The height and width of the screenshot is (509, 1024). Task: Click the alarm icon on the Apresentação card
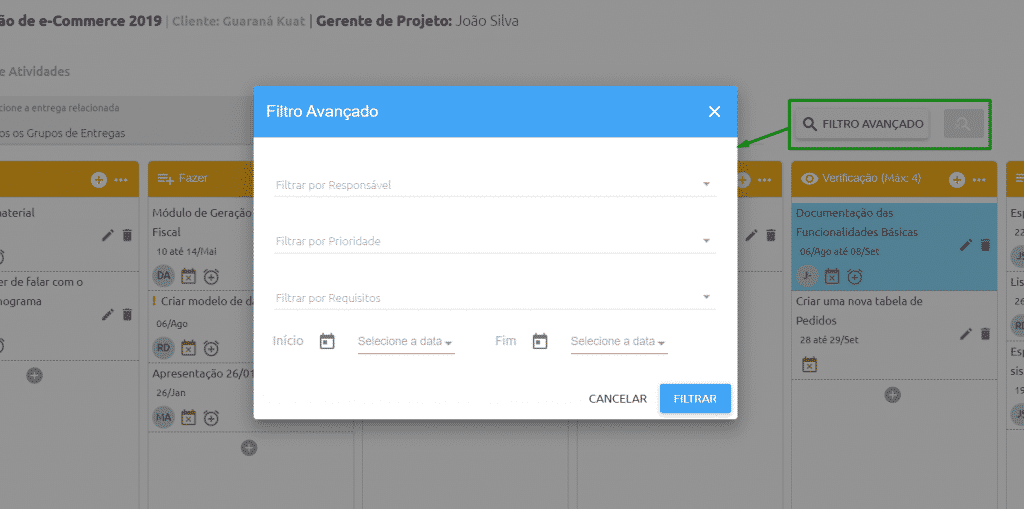coord(211,417)
